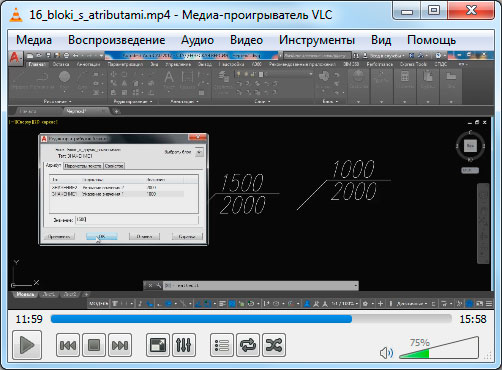Click AutoCAD ViewCube in the video
Image resolution: width=502 pixels, height=370 pixels.
point(470,146)
